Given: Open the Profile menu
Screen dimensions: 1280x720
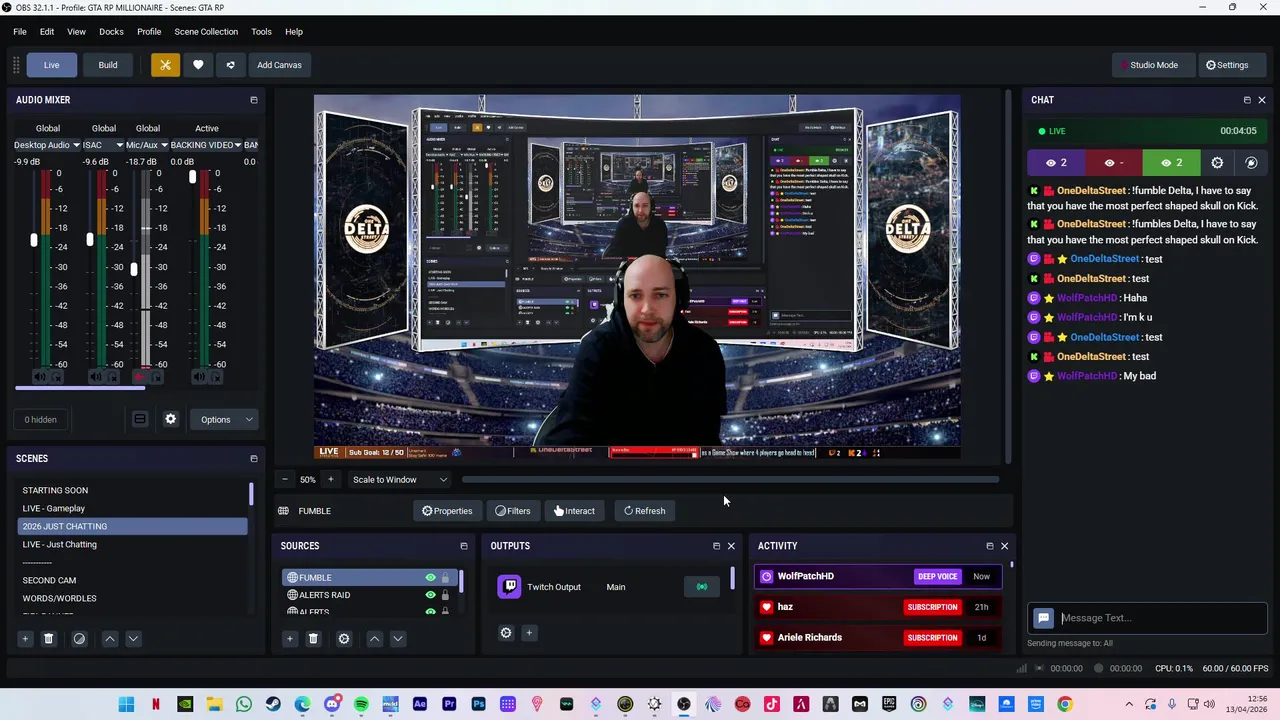Looking at the screenshot, I should [149, 32].
